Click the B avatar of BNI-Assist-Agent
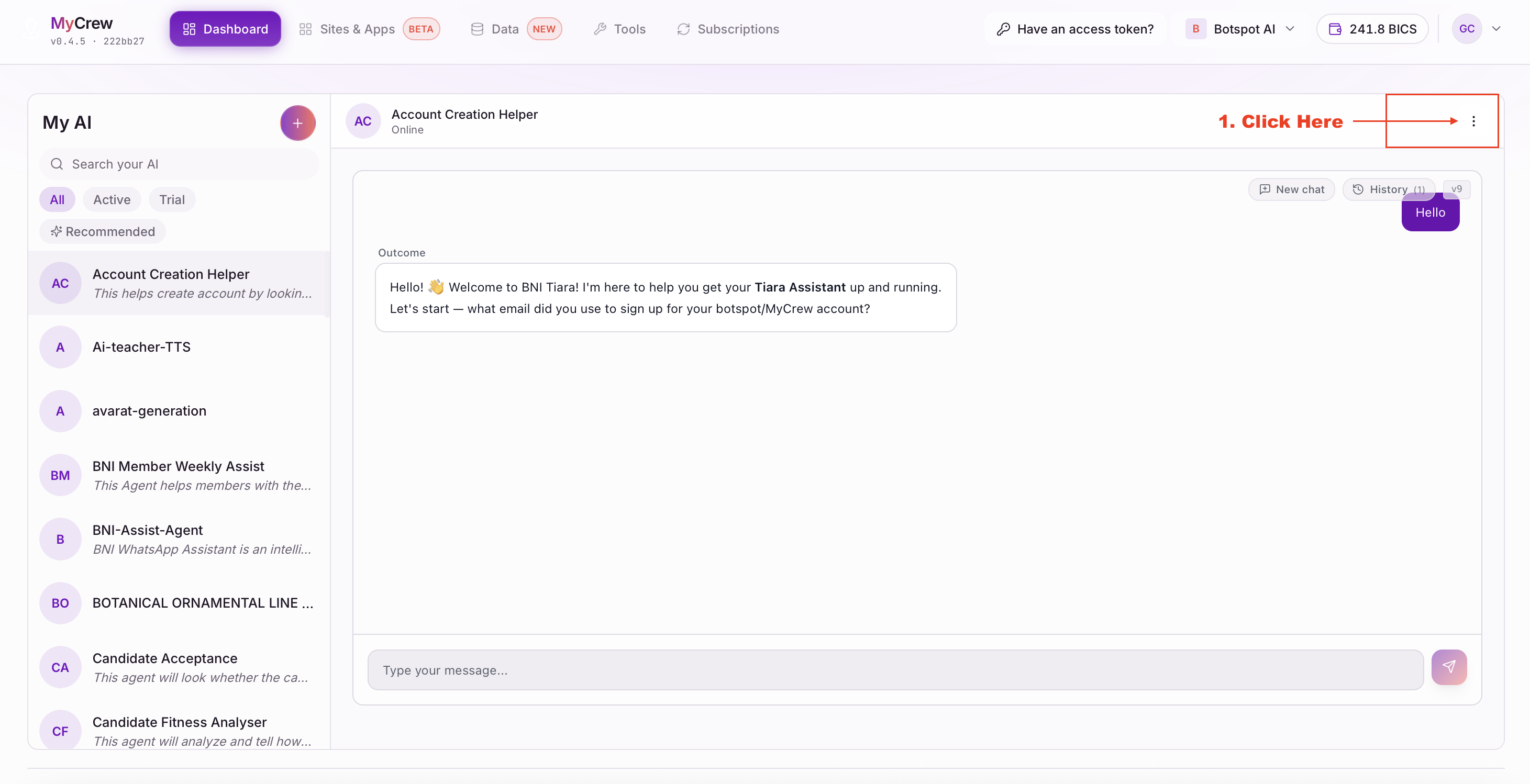 (x=60, y=540)
